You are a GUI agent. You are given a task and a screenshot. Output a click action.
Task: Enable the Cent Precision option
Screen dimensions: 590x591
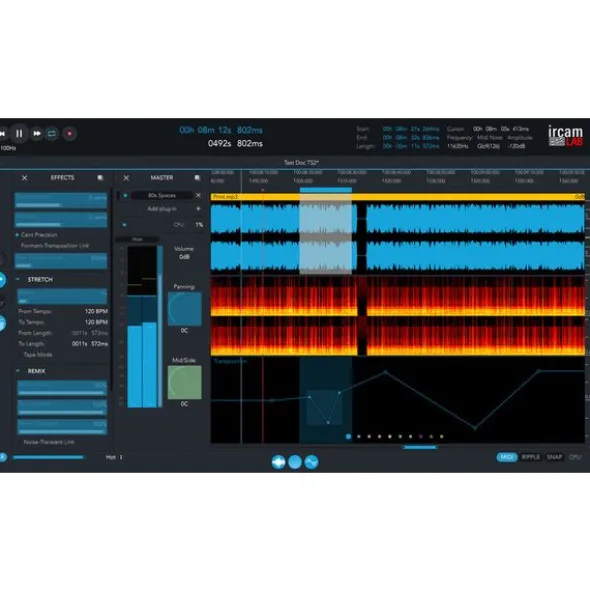click(37, 235)
